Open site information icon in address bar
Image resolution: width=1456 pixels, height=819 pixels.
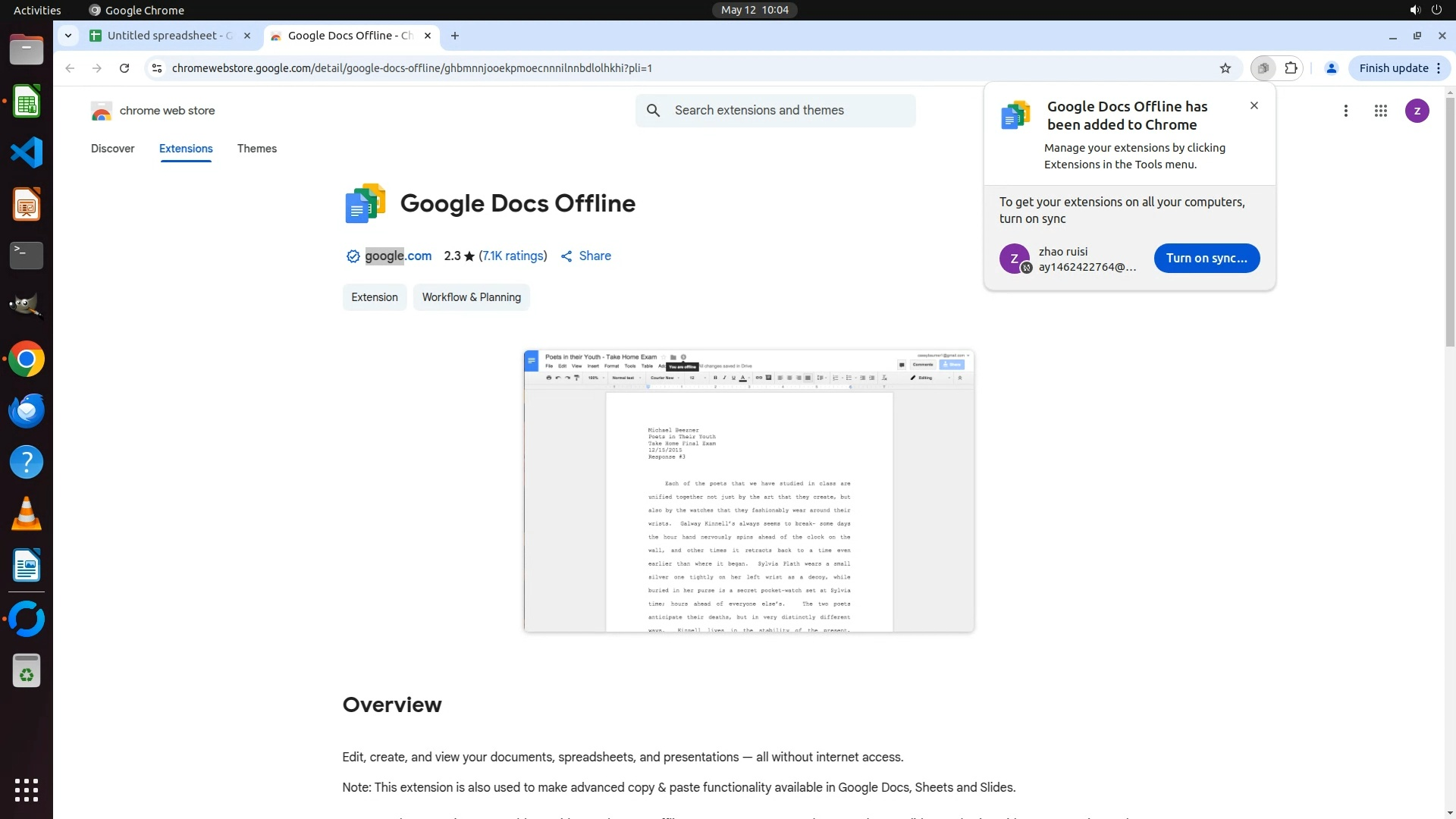157,68
